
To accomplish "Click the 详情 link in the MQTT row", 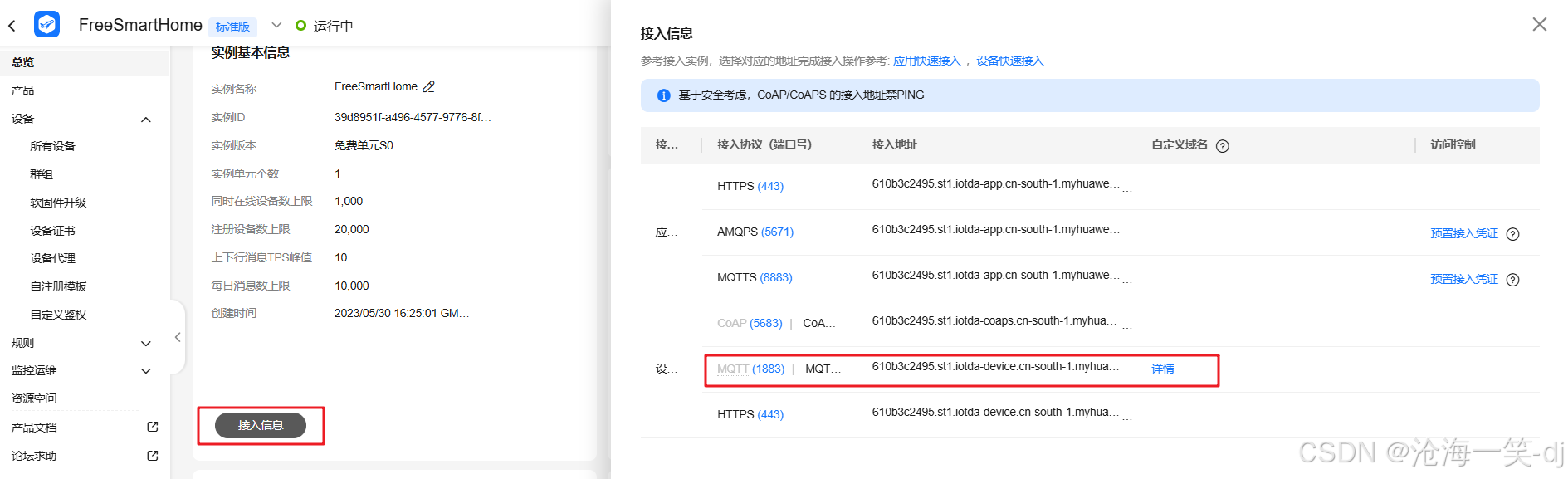I will 1163,369.
